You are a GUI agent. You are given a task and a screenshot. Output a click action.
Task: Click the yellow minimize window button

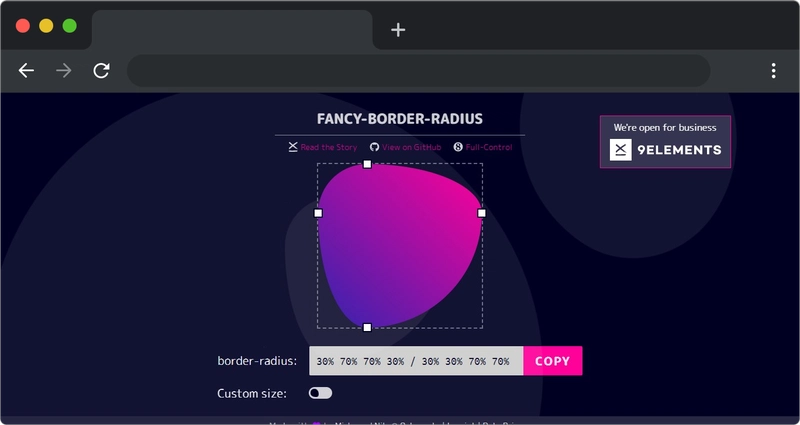[46, 26]
